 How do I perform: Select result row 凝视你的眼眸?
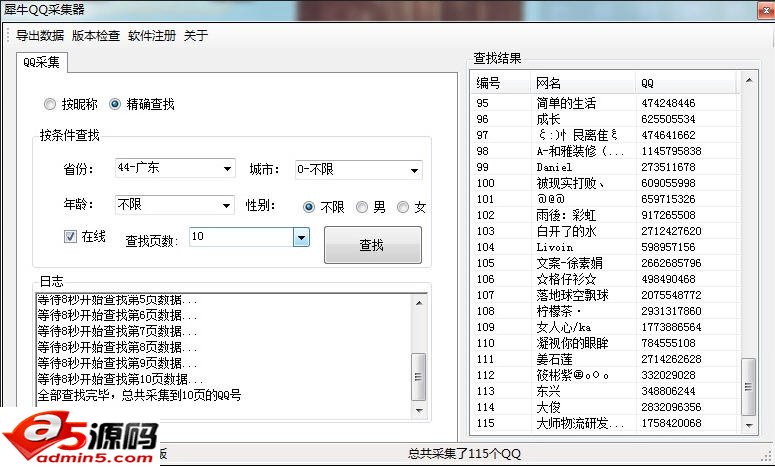click(x=605, y=343)
